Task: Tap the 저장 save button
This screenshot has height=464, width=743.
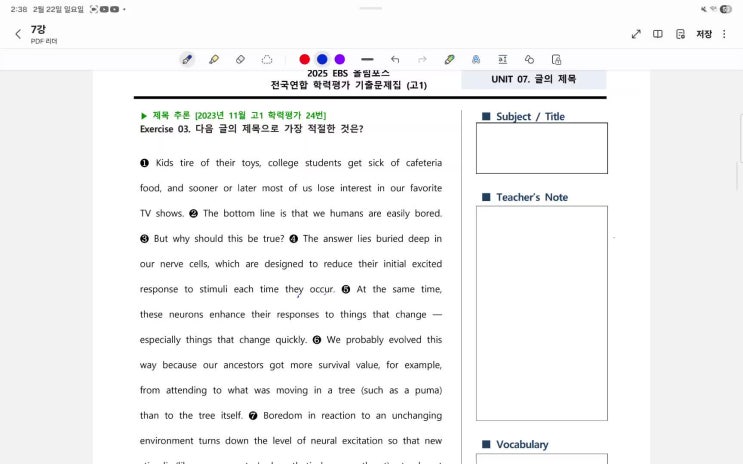Action: [704, 34]
